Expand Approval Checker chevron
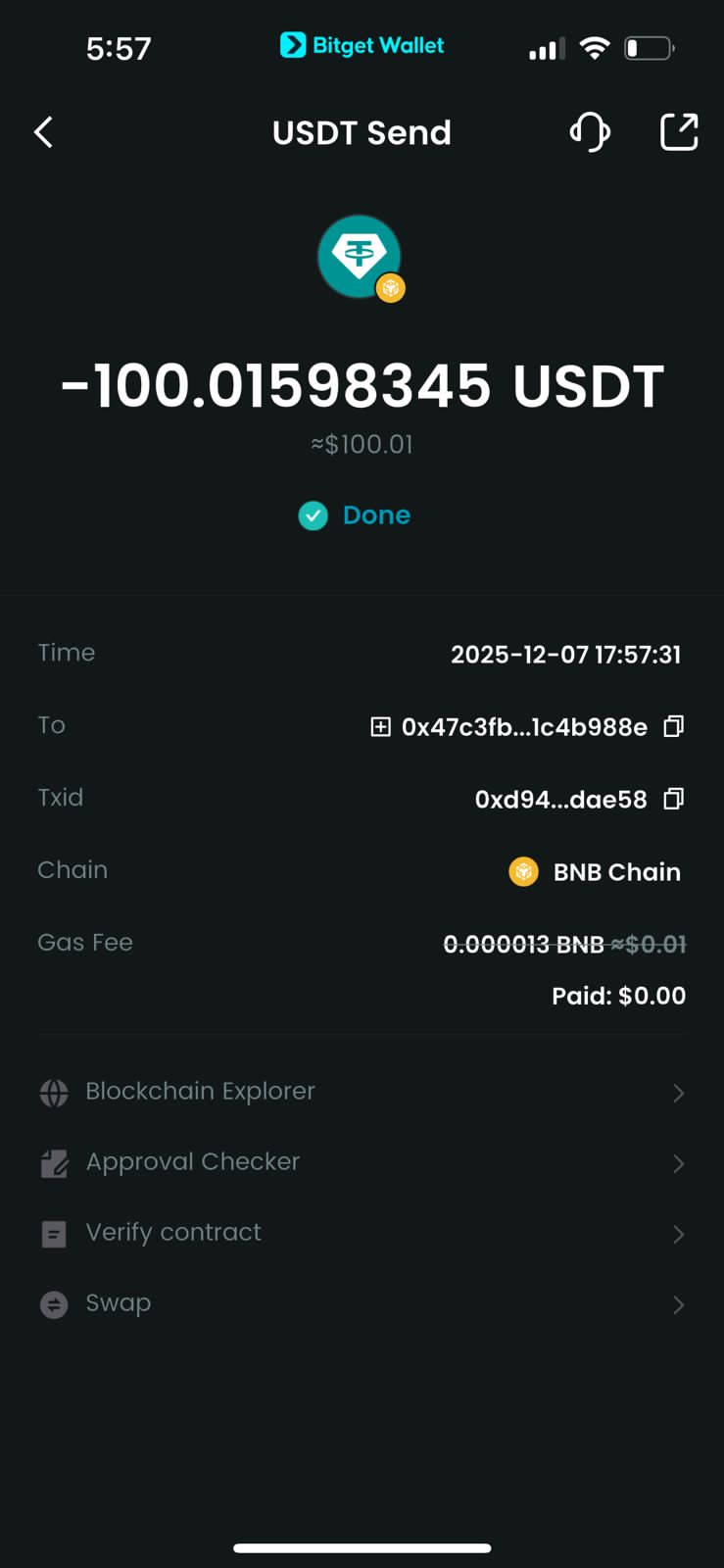724x1568 pixels. click(x=678, y=1163)
